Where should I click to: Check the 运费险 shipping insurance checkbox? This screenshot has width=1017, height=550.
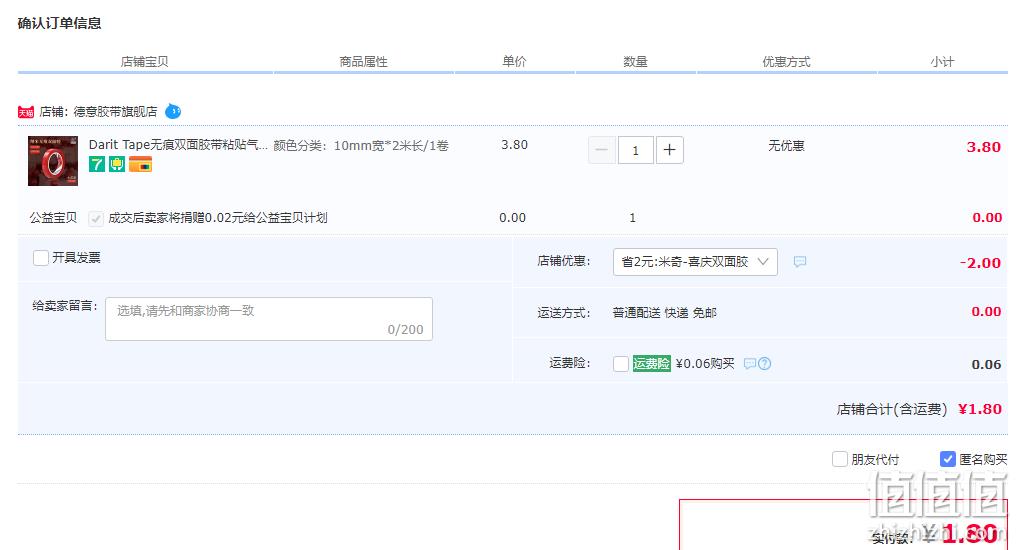click(621, 364)
